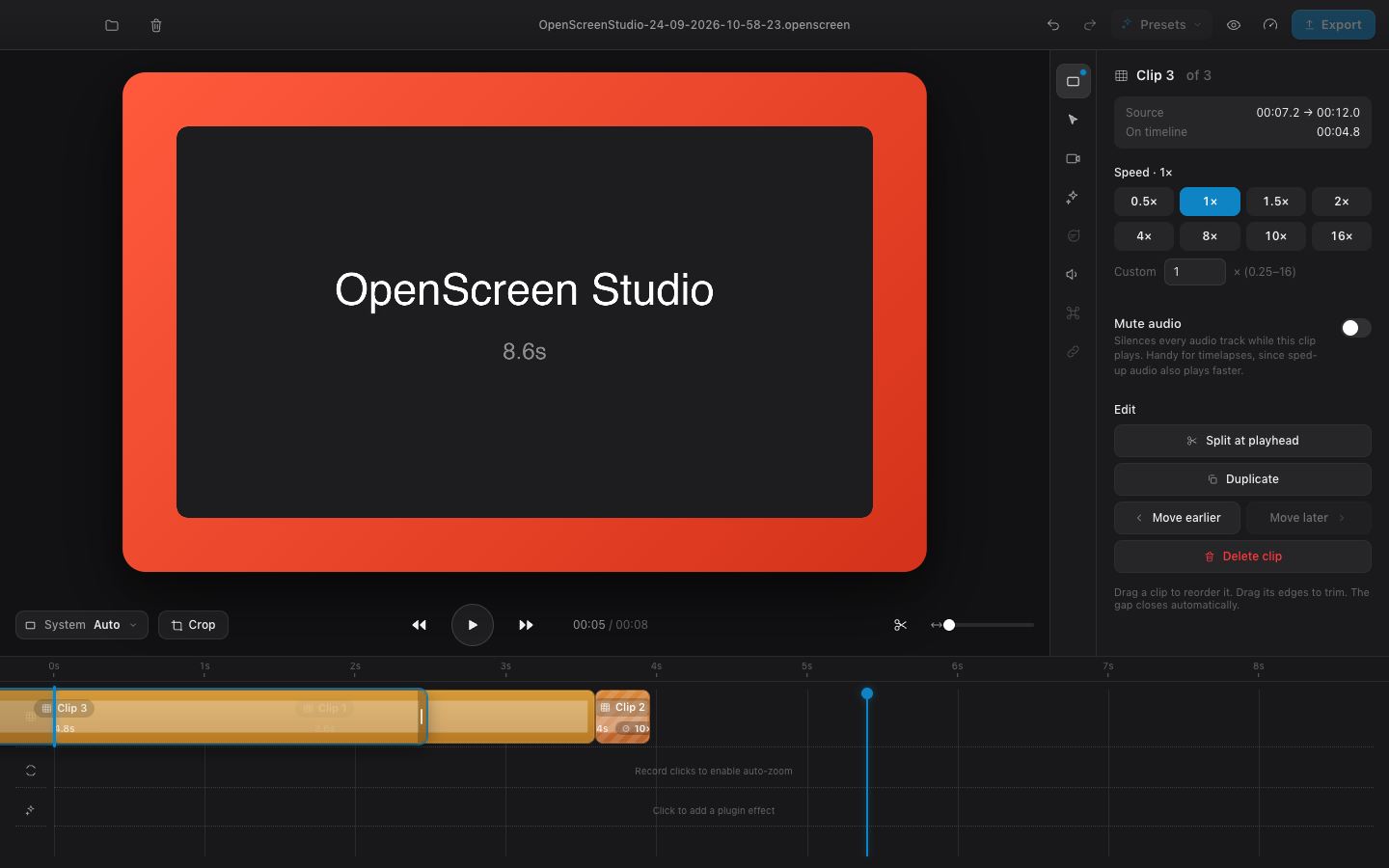Open the System Auto aspect dropdown

[x=82, y=625]
